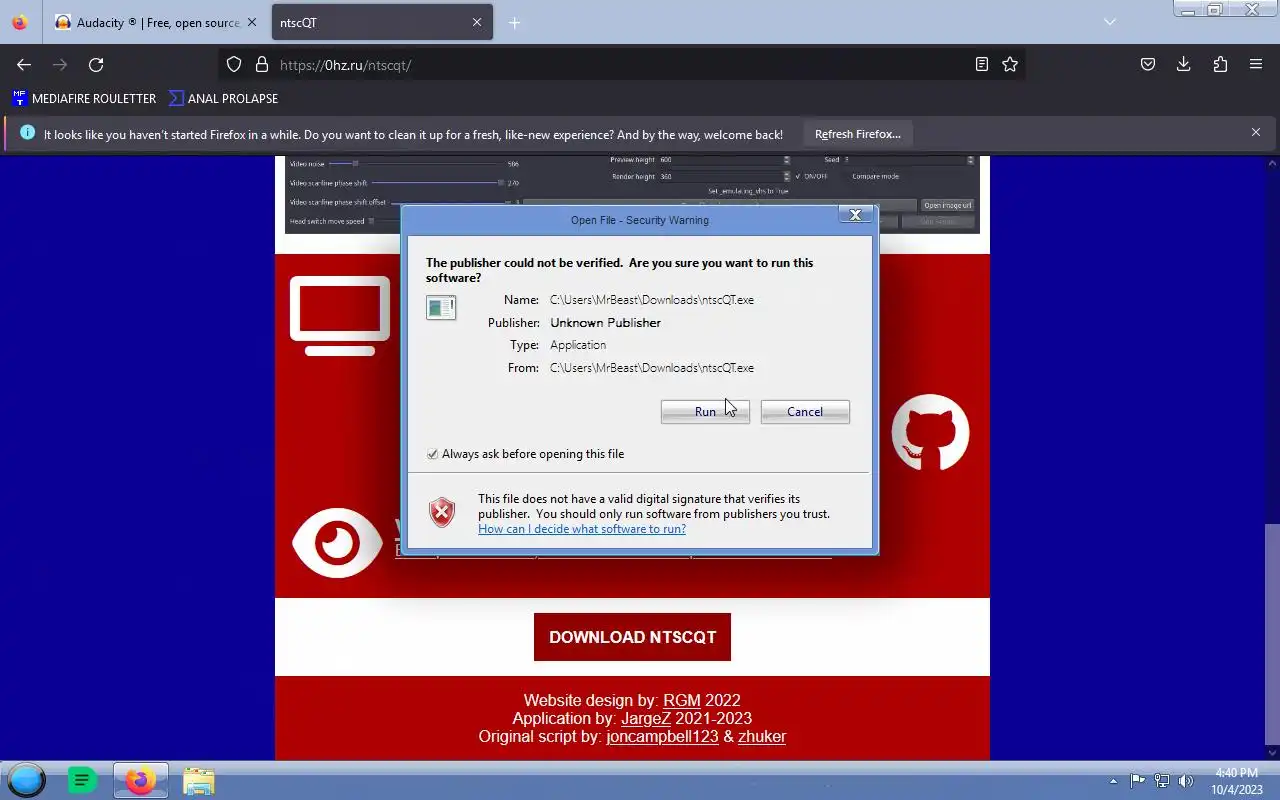Open the volume speaker tray icon

coord(1186,781)
